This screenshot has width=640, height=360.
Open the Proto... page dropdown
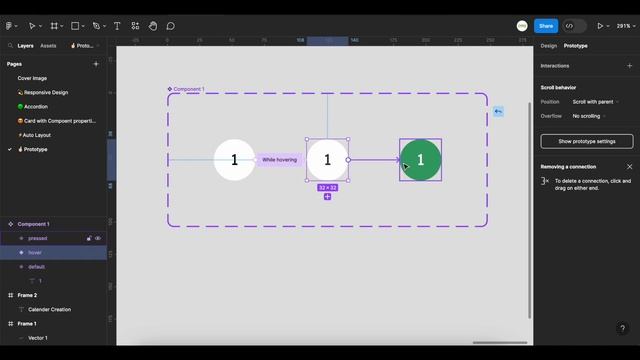84,46
